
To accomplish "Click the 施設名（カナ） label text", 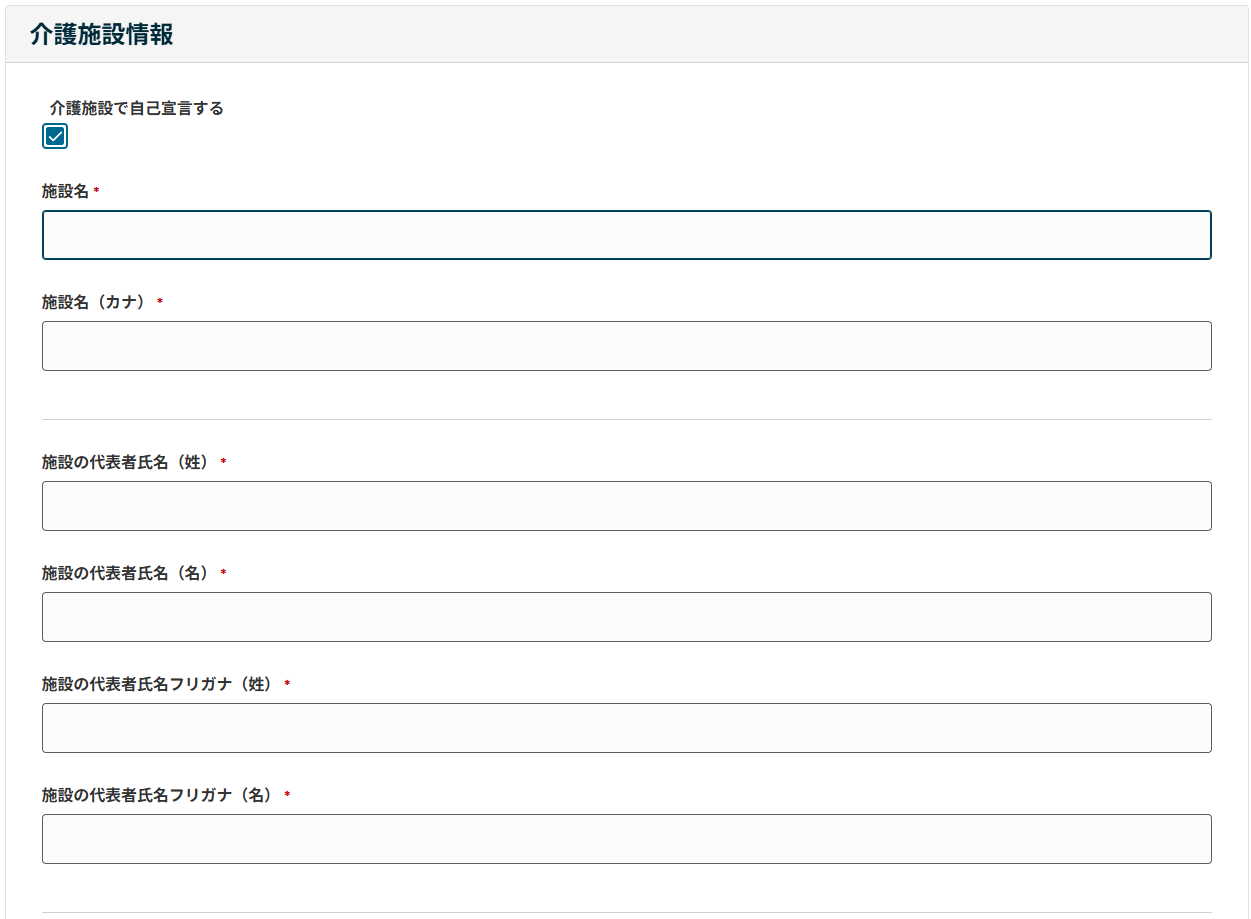I will (95, 301).
